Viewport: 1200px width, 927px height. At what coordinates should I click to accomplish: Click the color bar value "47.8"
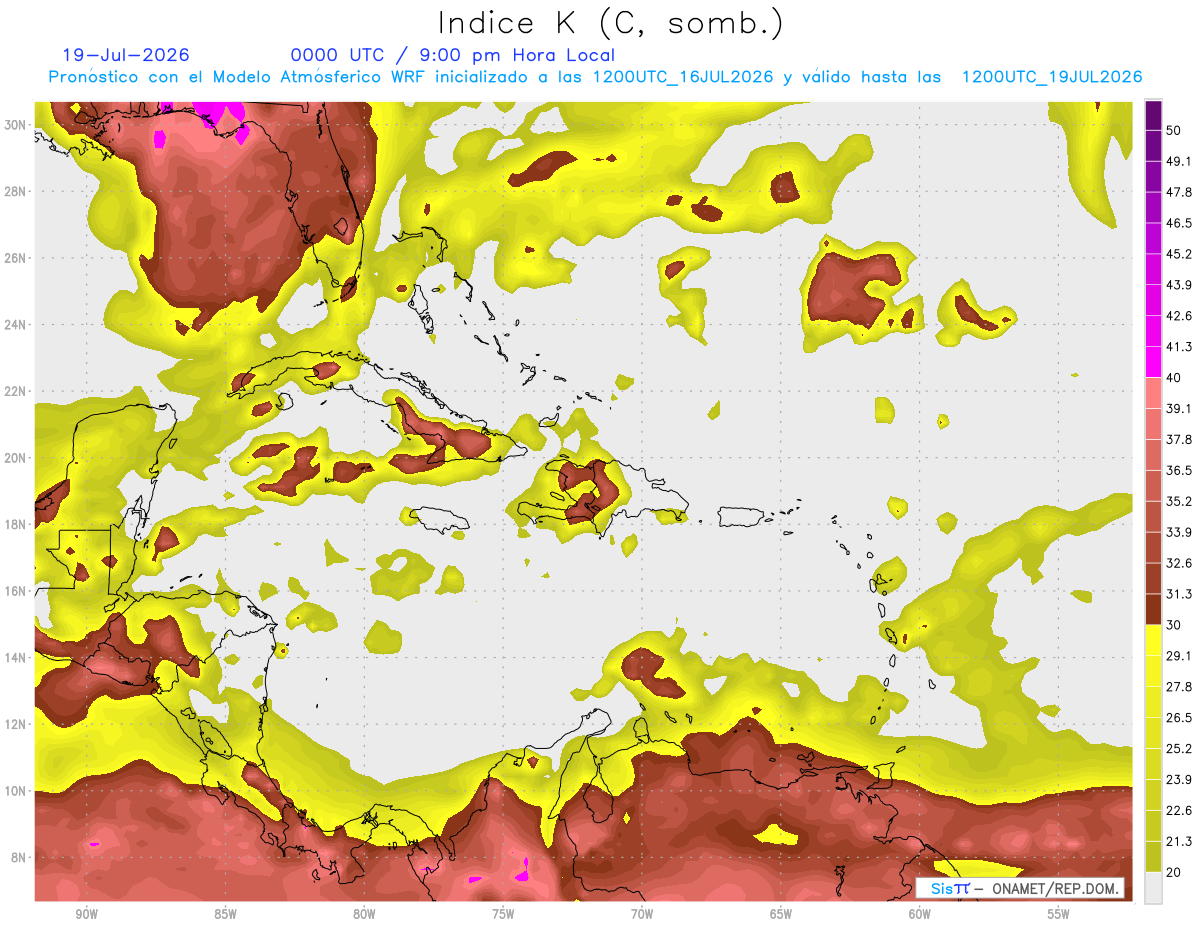click(1179, 192)
